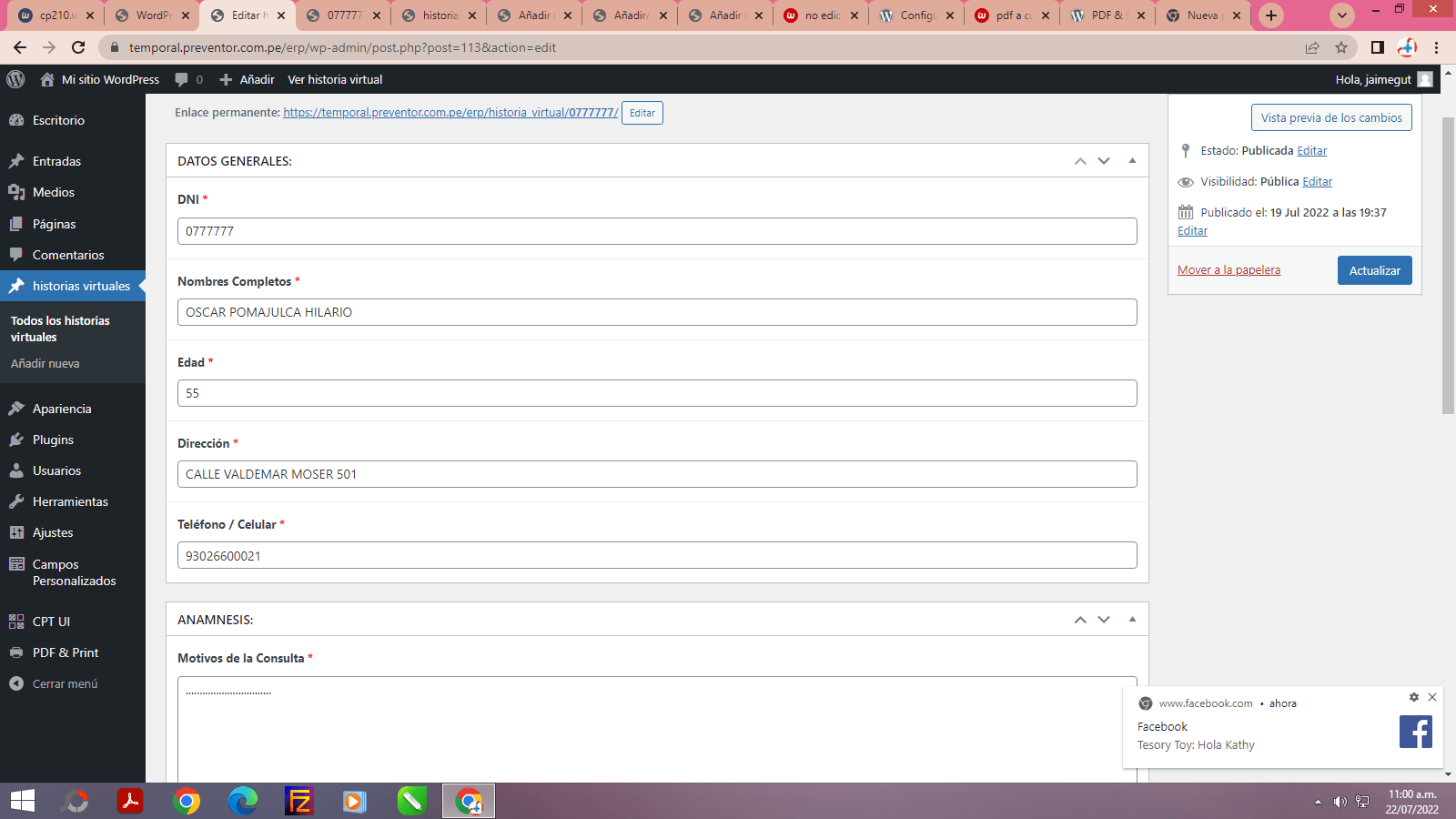Open FileZilla from taskbar

tap(298, 801)
